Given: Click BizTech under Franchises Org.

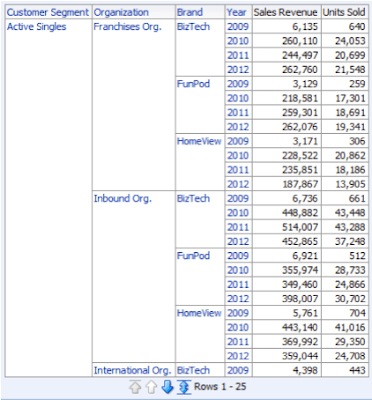Looking at the screenshot, I should 193,27.
